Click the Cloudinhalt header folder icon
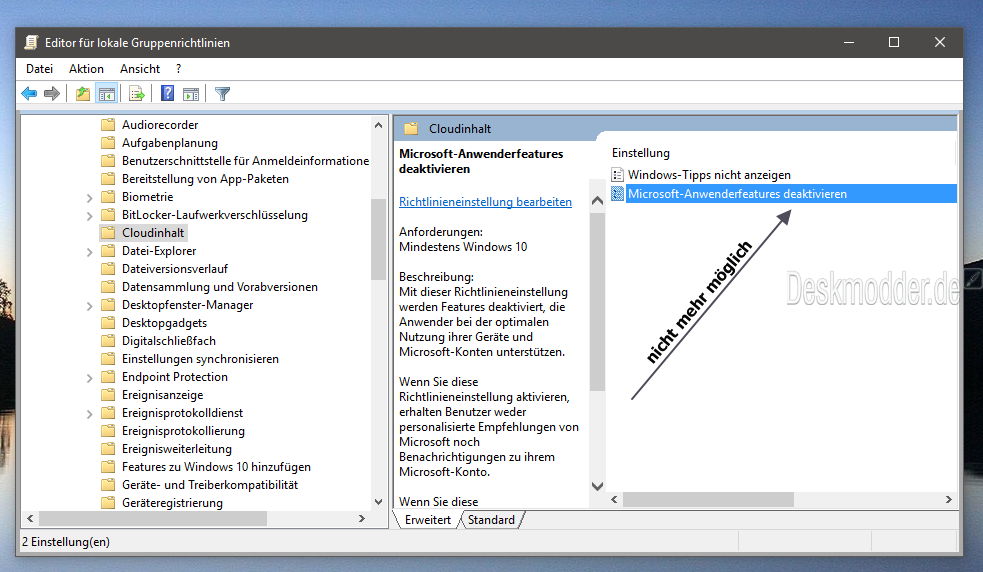This screenshot has height=572, width=983. pyautogui.click(x=411, y=129)
